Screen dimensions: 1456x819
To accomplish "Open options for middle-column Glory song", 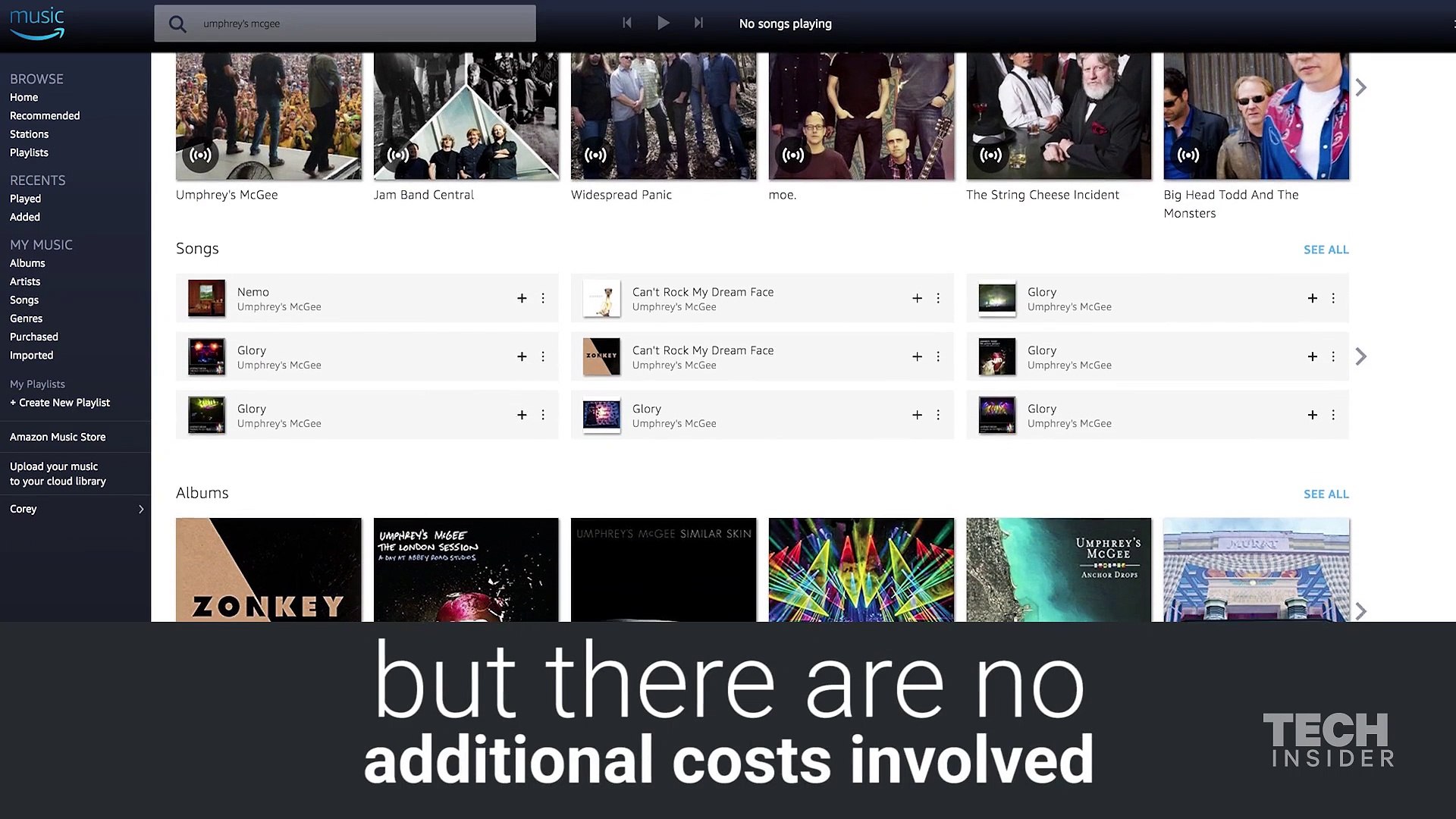I will pos(938,415).
